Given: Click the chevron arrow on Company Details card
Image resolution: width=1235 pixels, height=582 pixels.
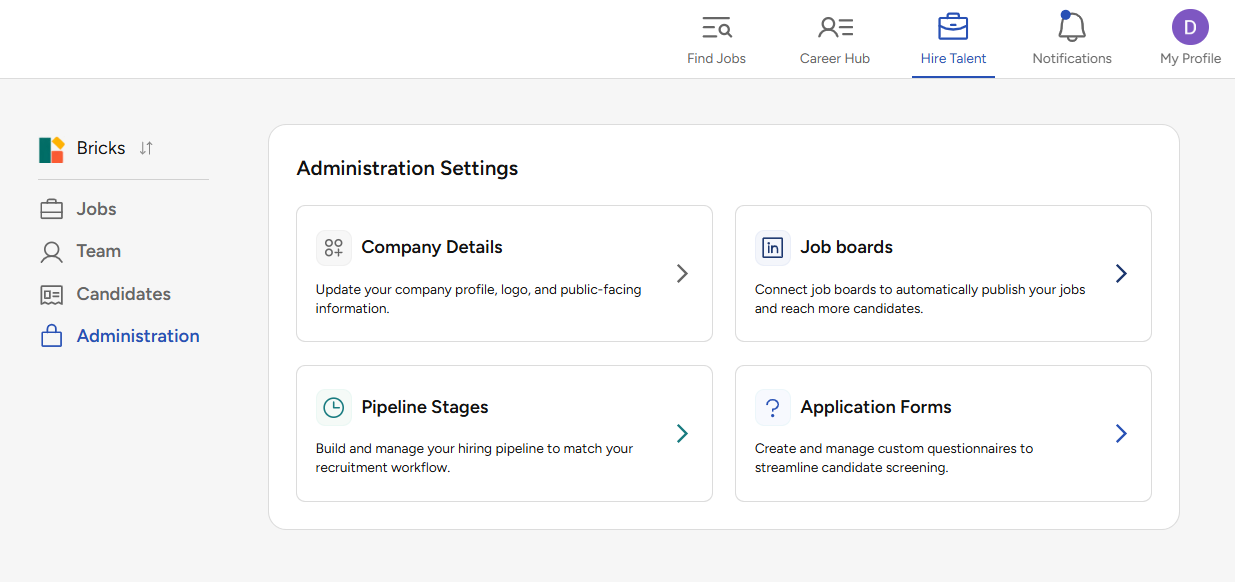Looking at the screenshot, I should coord(682,273).
